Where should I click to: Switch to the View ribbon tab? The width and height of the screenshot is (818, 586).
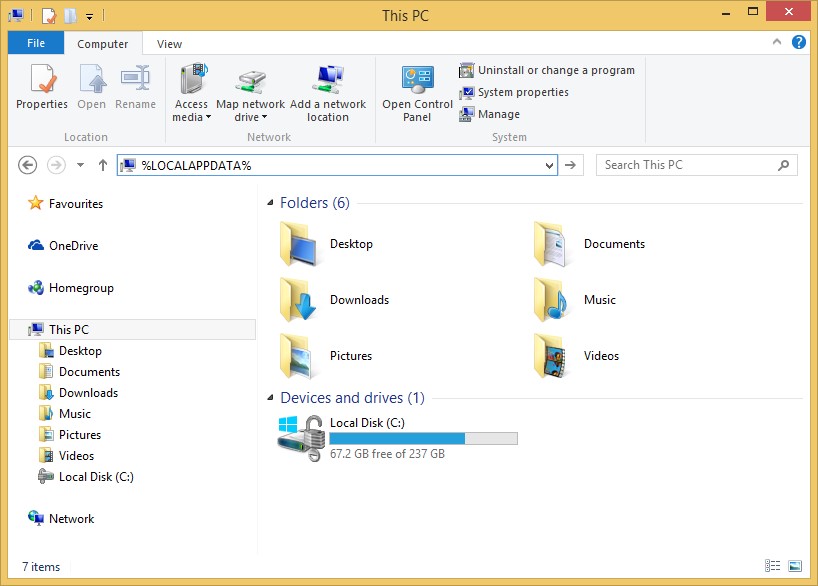(x=170, y=44)
